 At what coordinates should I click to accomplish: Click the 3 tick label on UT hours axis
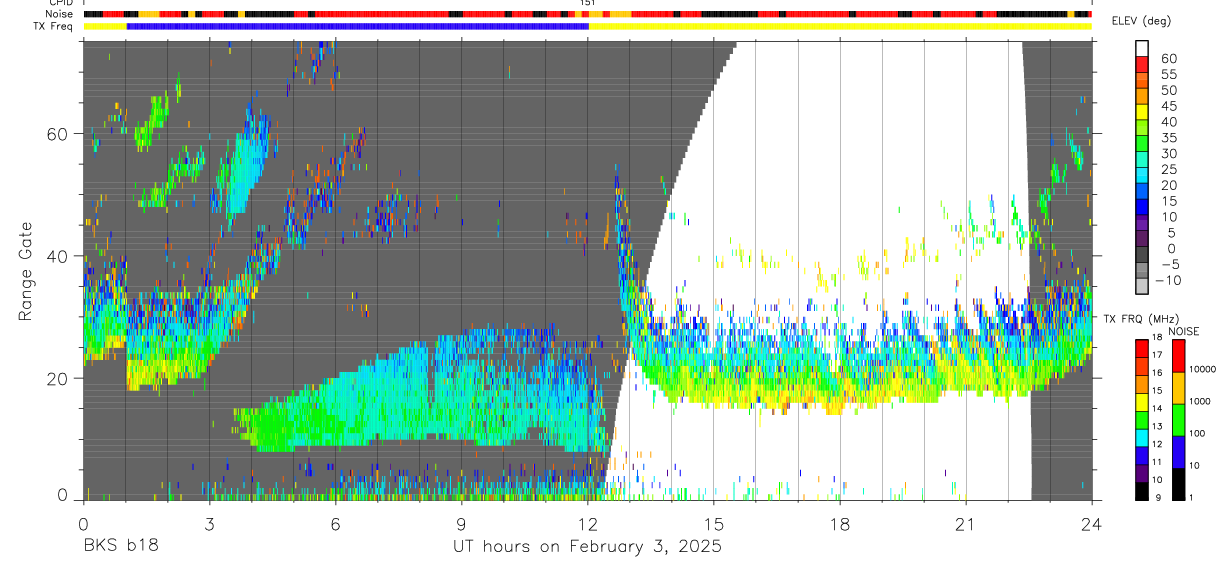[x=209, y=524]
